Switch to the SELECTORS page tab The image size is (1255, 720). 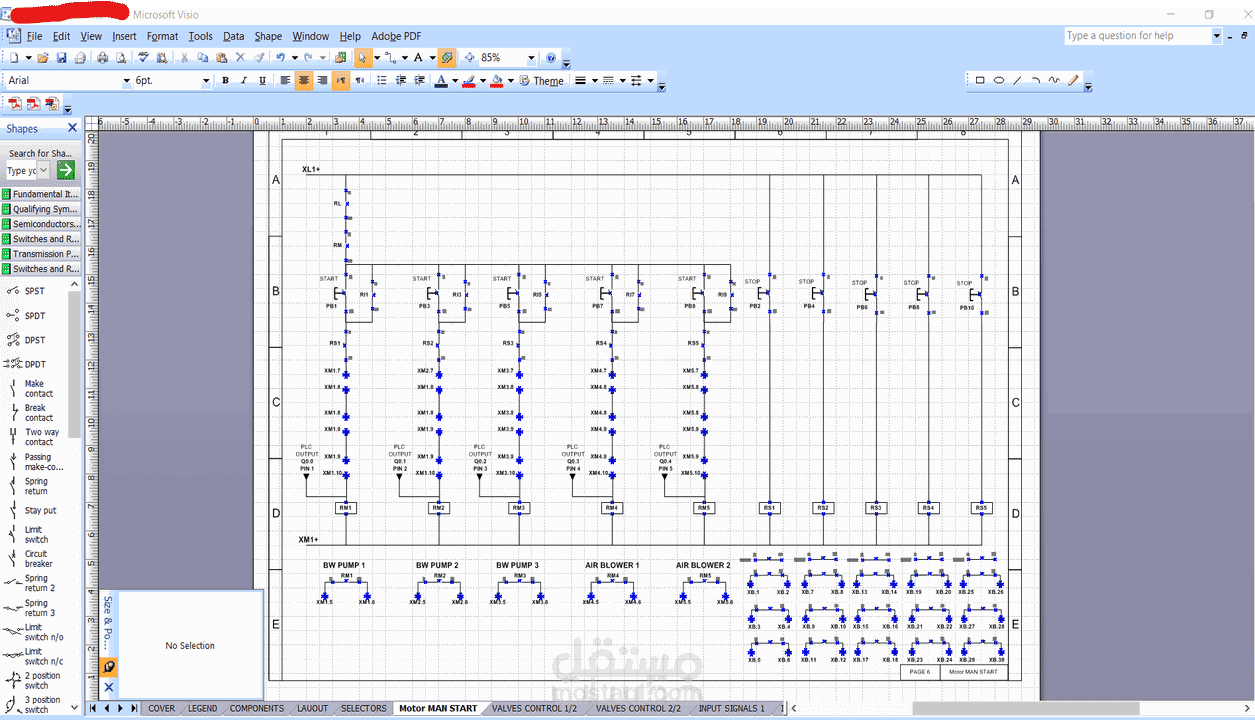(363, 708)
